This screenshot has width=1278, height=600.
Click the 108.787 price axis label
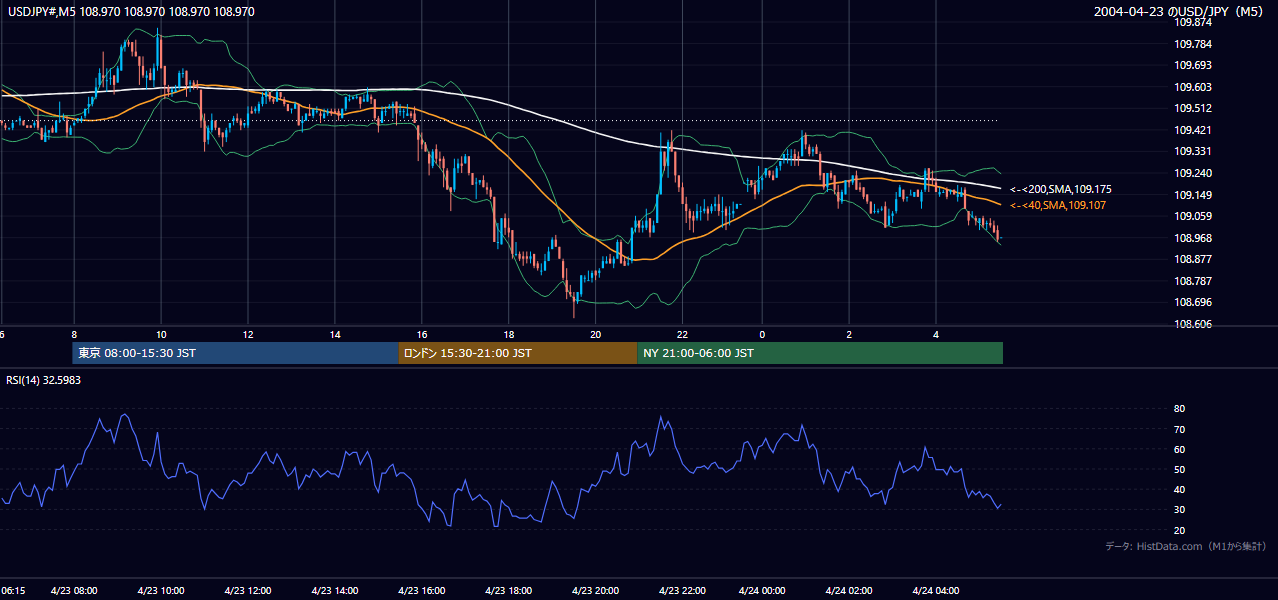pyautogui.click(x=1192, y=281)
